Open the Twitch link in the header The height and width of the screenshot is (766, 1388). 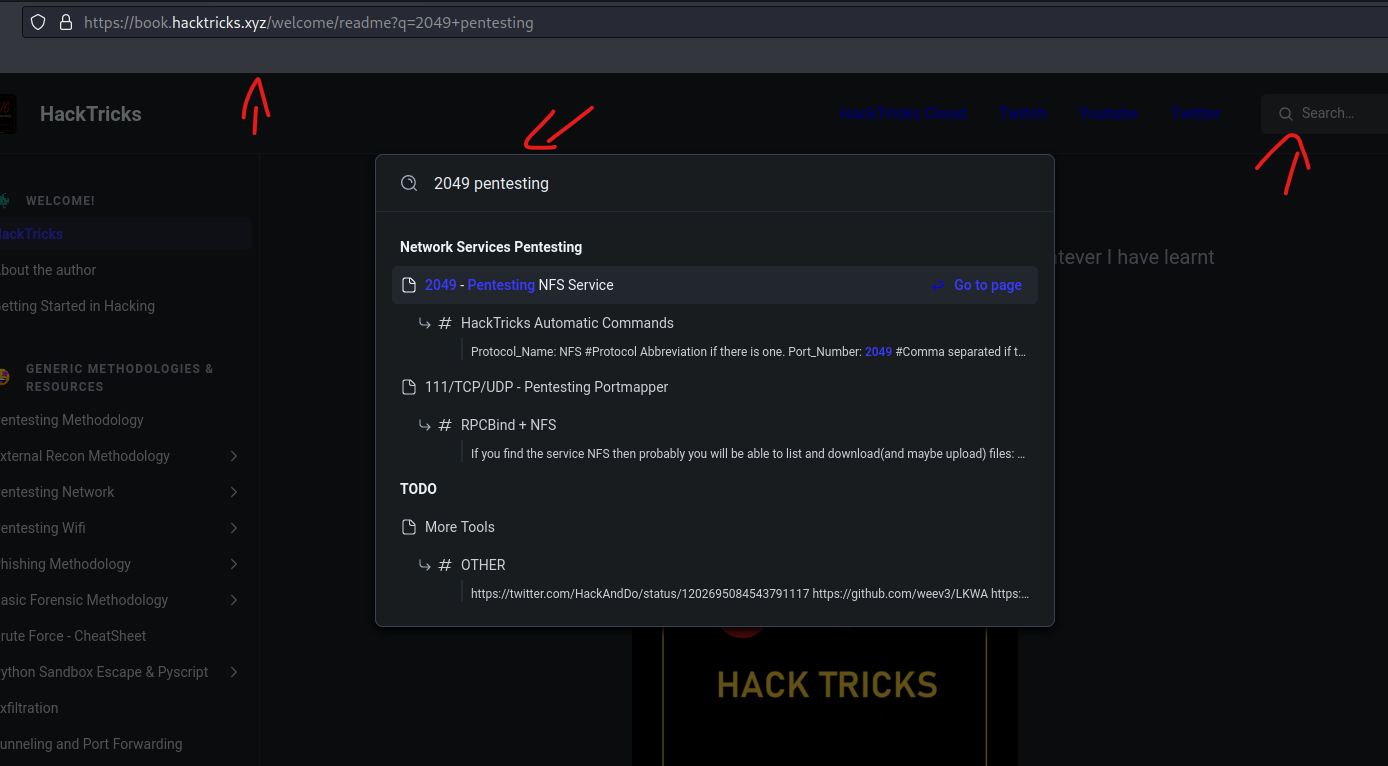pos(1023,114)
